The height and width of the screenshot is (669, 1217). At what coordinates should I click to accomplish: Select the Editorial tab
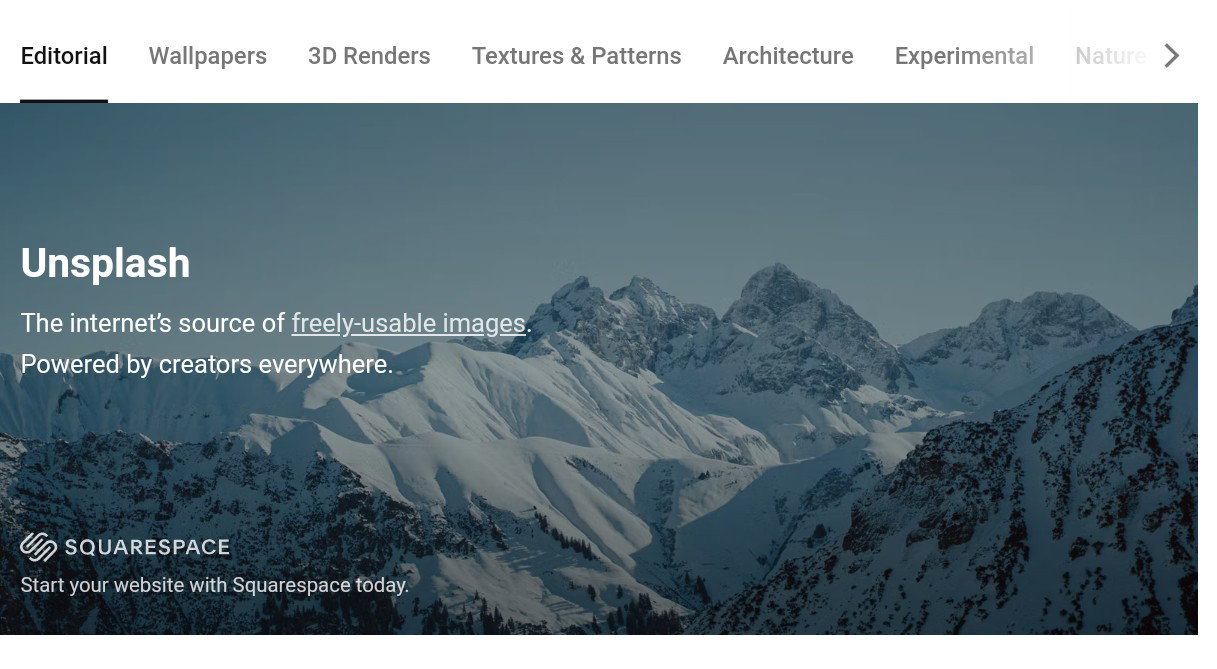pyautogui.click(x=64, y=56)
